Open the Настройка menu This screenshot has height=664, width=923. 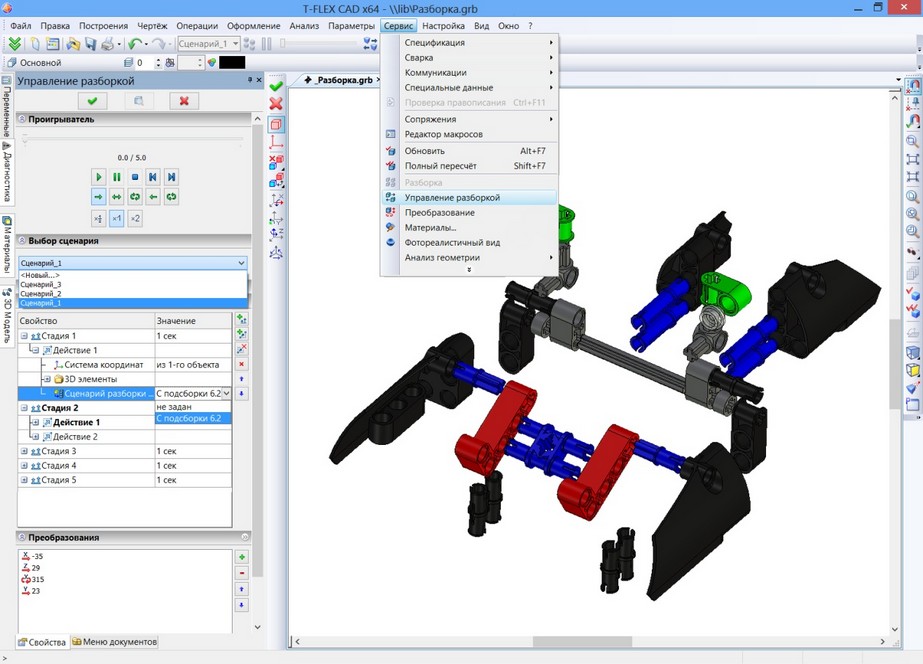(x=443, y=26)
